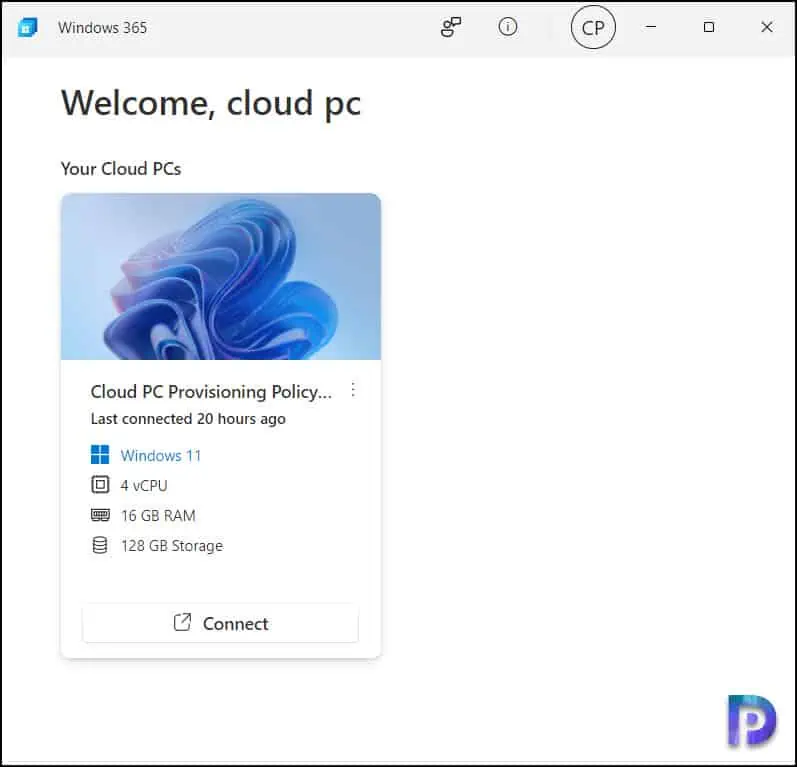Click the Cloud PC Provisioning Policy title

pos(211,392)
